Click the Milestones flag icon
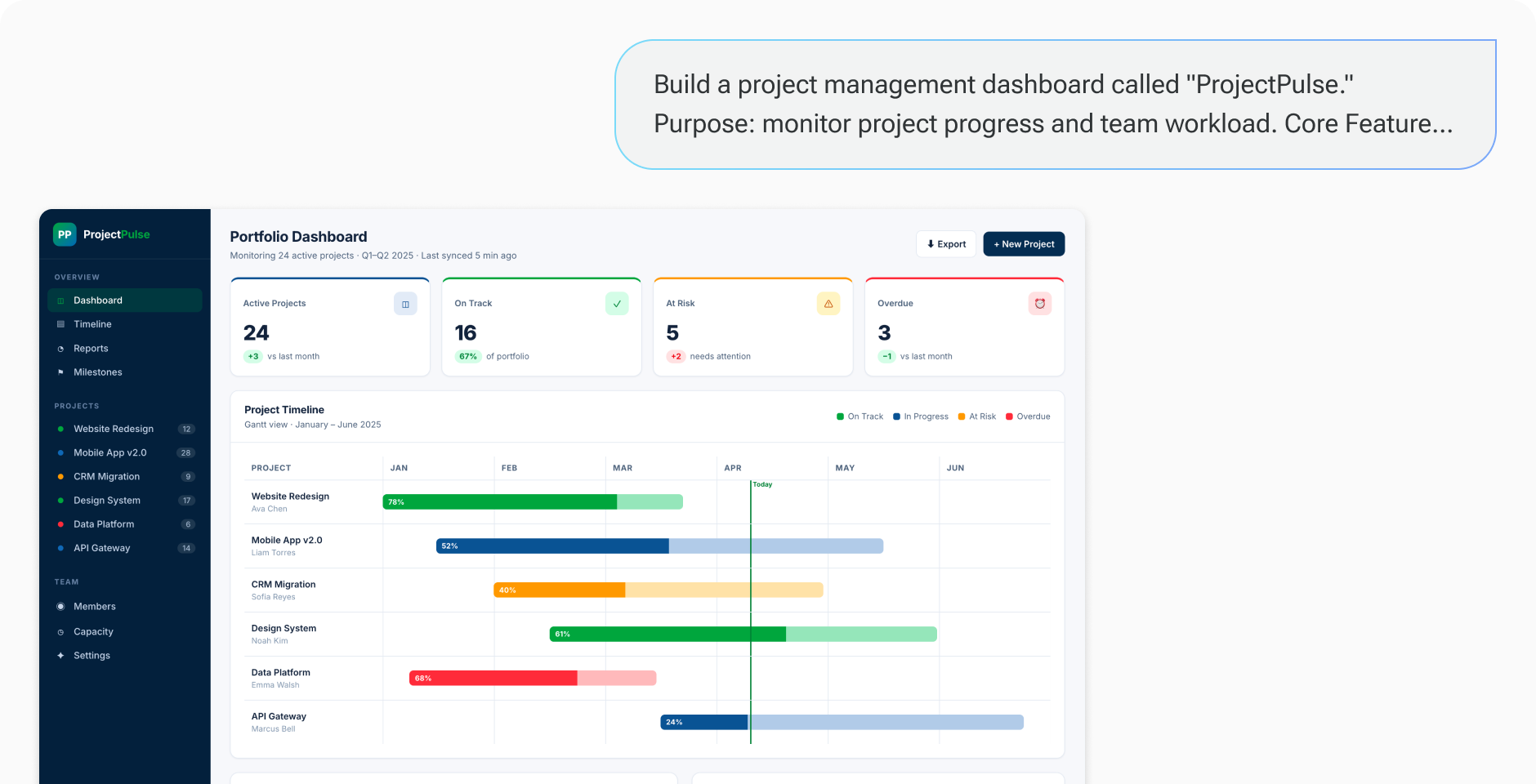 point(60,372)
